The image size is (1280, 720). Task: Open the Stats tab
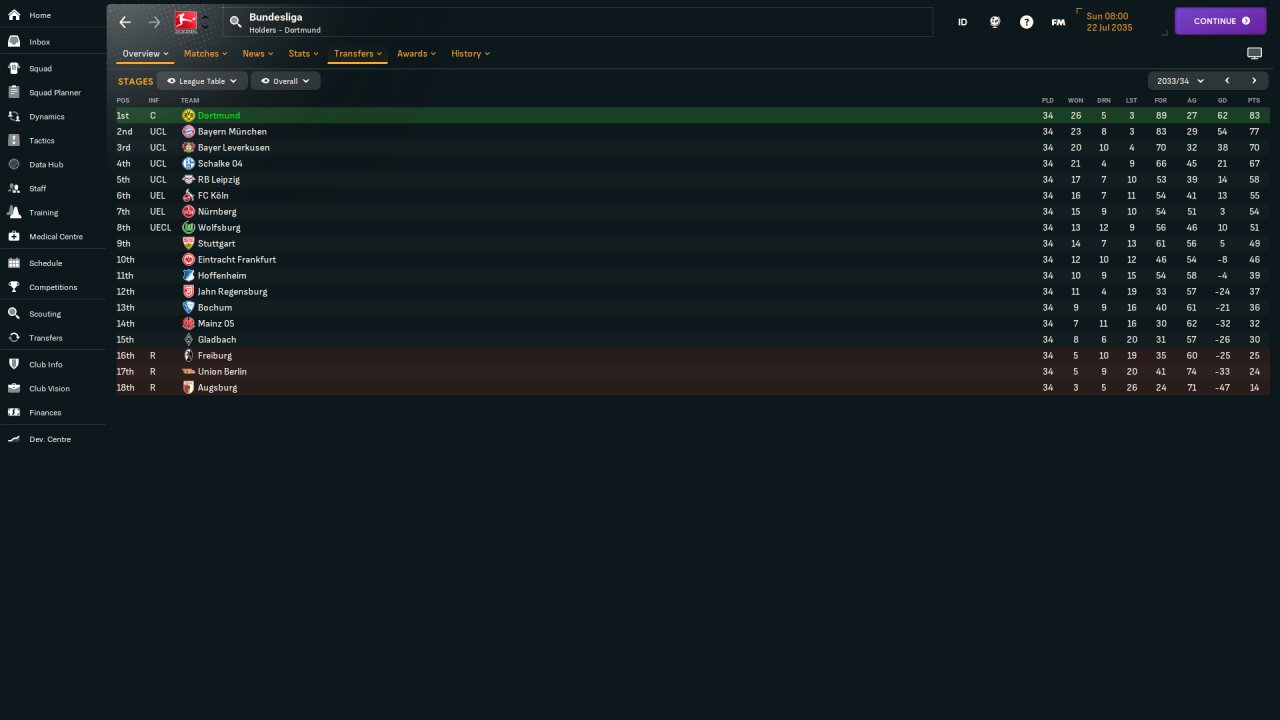click(x=303, y=54)
